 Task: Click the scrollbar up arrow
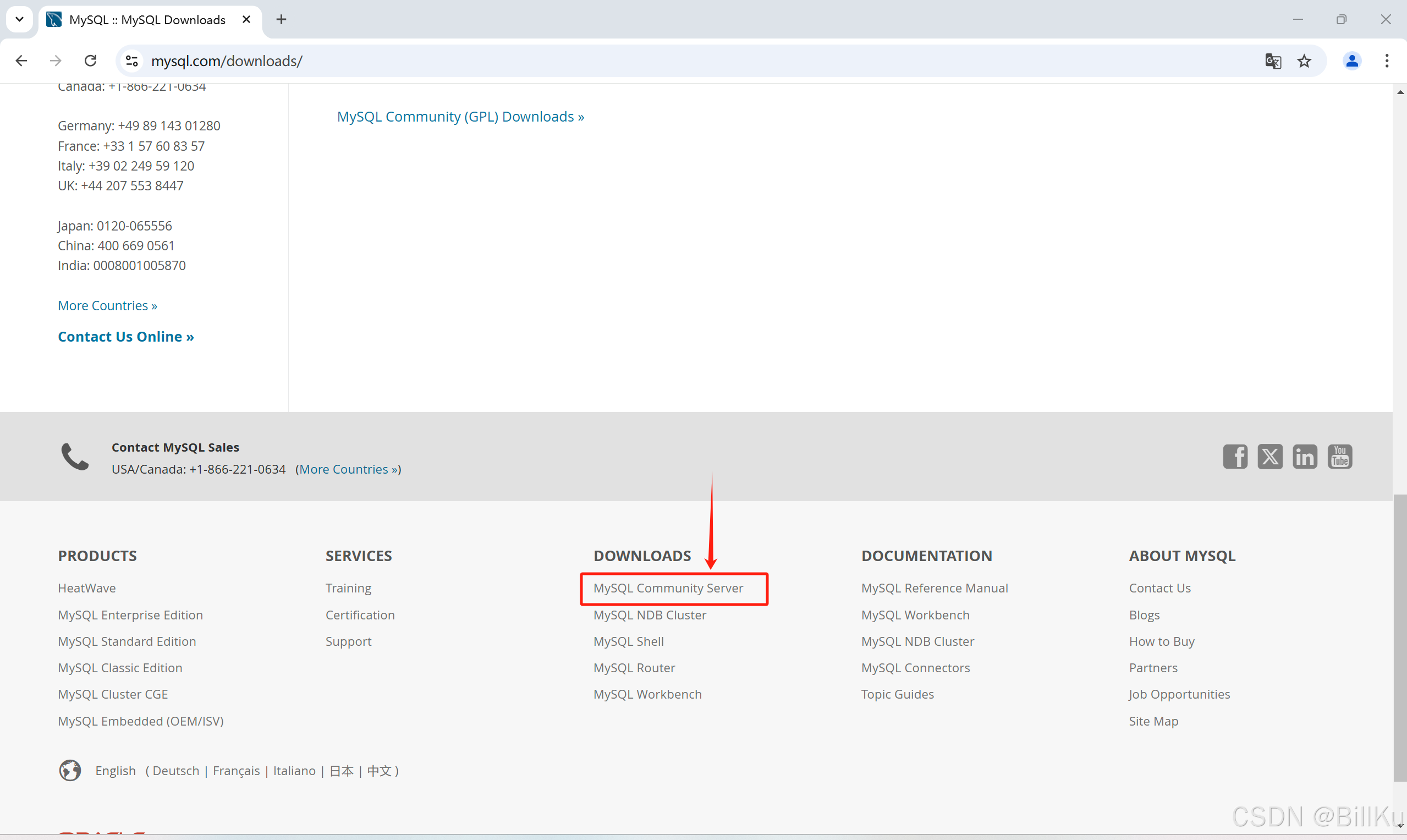[1400, 92]
